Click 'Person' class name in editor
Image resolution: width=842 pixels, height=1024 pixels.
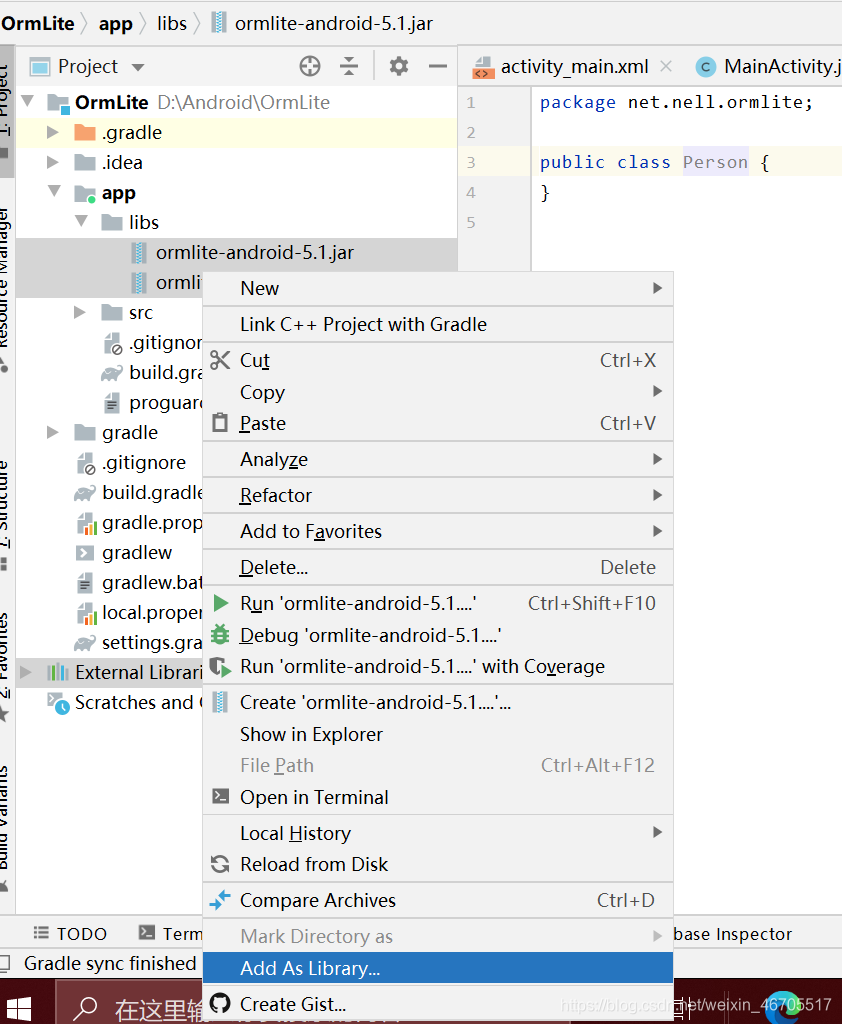click(715, 162)
